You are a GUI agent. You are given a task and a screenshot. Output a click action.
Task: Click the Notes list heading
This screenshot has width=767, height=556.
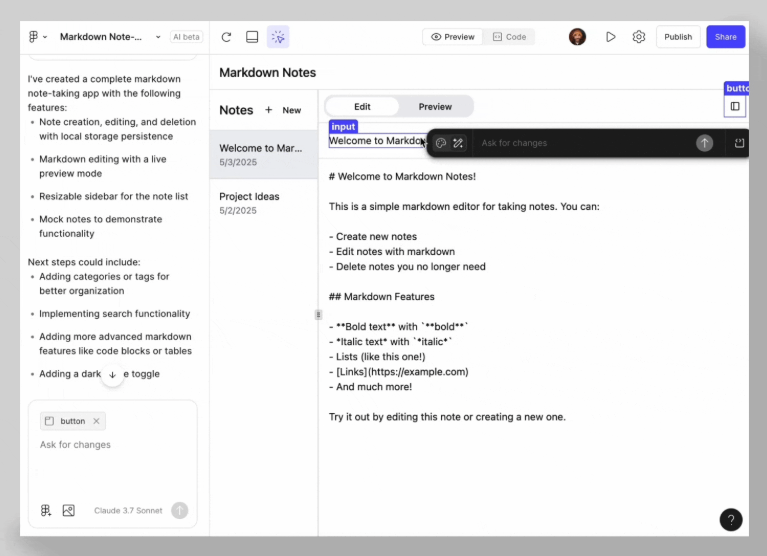coord(236,110)
